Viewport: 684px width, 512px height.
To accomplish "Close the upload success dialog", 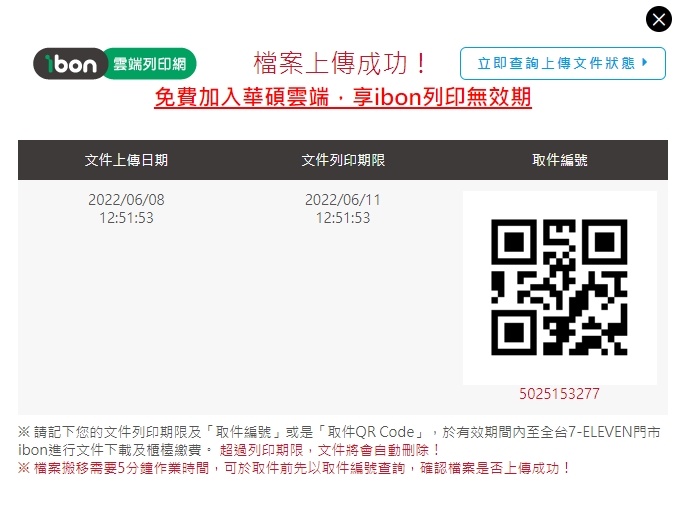I will pyautogui.click(x=658, y=19).
